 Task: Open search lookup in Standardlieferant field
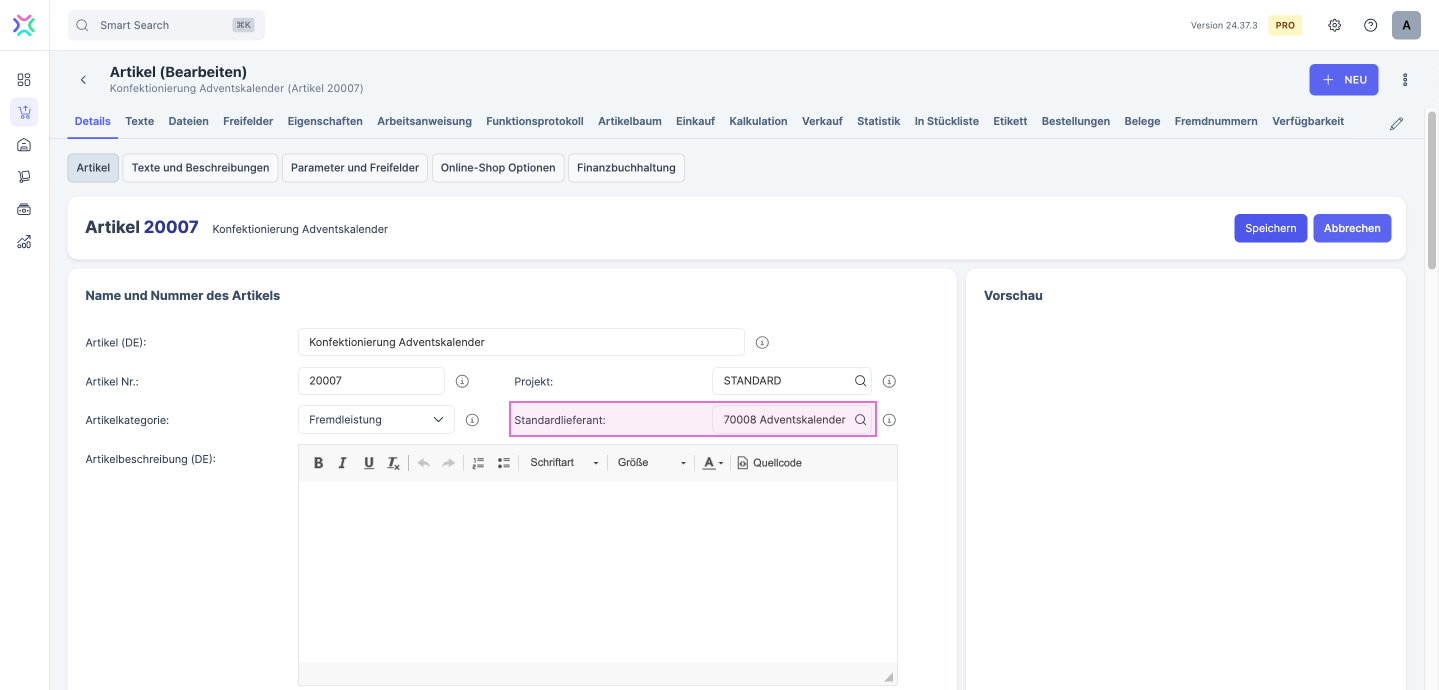click(860, 420)
